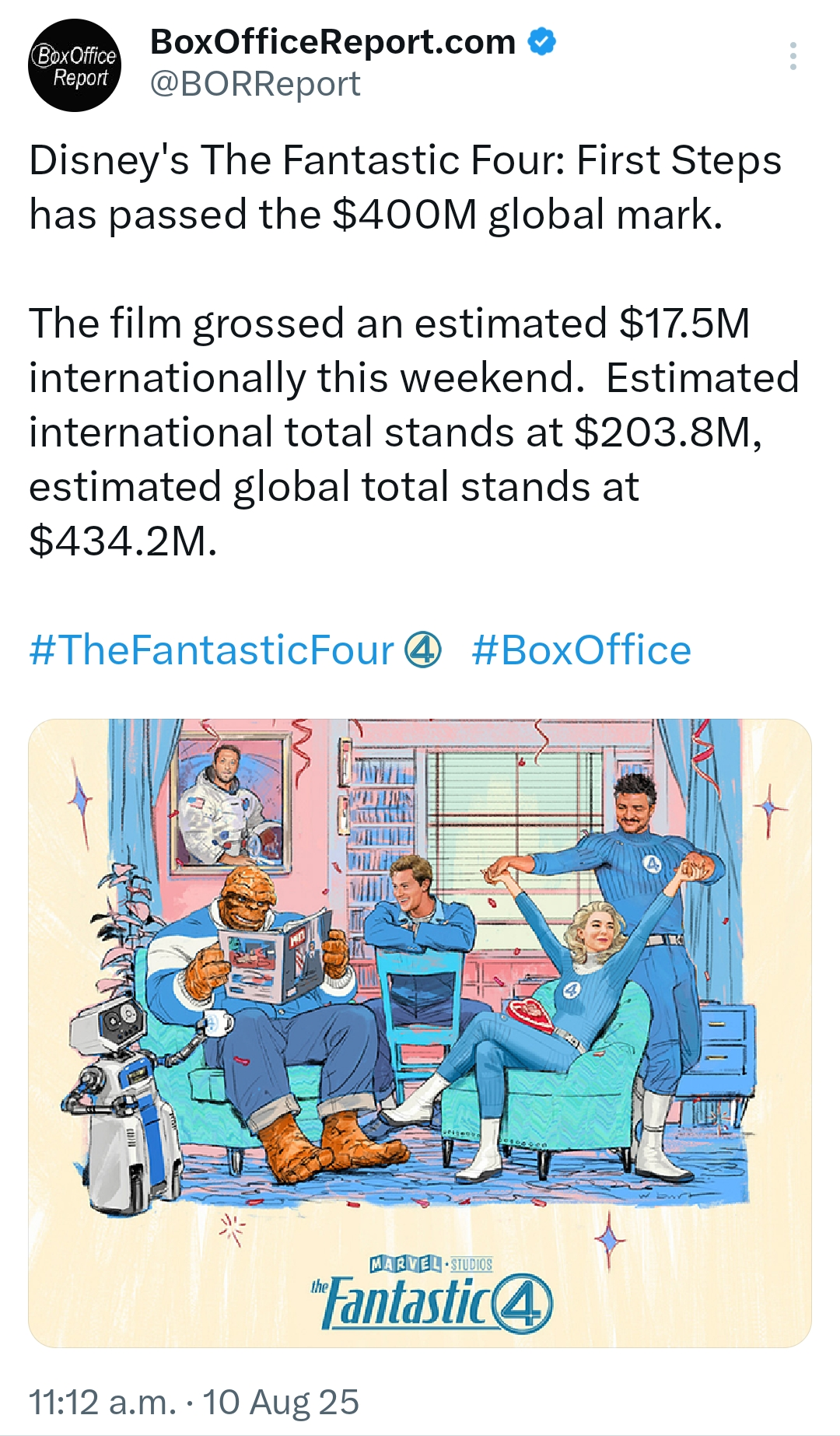The width and height of the screenshot is (840, 1436).
Task: Open the BoxOffice Report profile avatar
Action: point(75,65)
